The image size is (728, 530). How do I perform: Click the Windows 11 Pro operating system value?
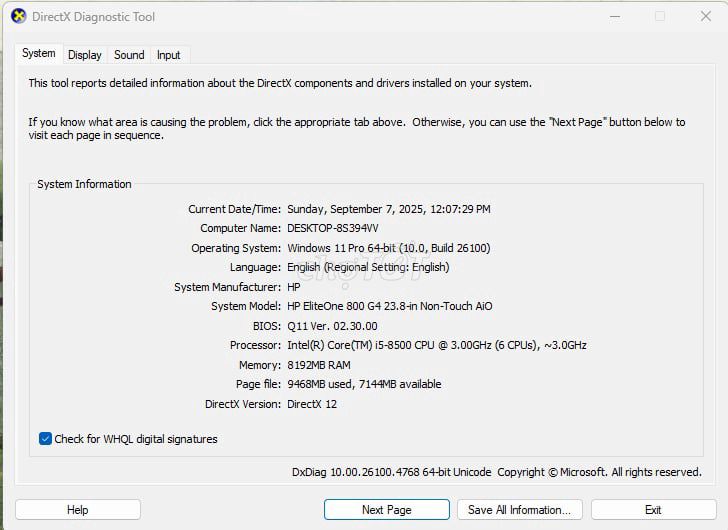[388, 248]
